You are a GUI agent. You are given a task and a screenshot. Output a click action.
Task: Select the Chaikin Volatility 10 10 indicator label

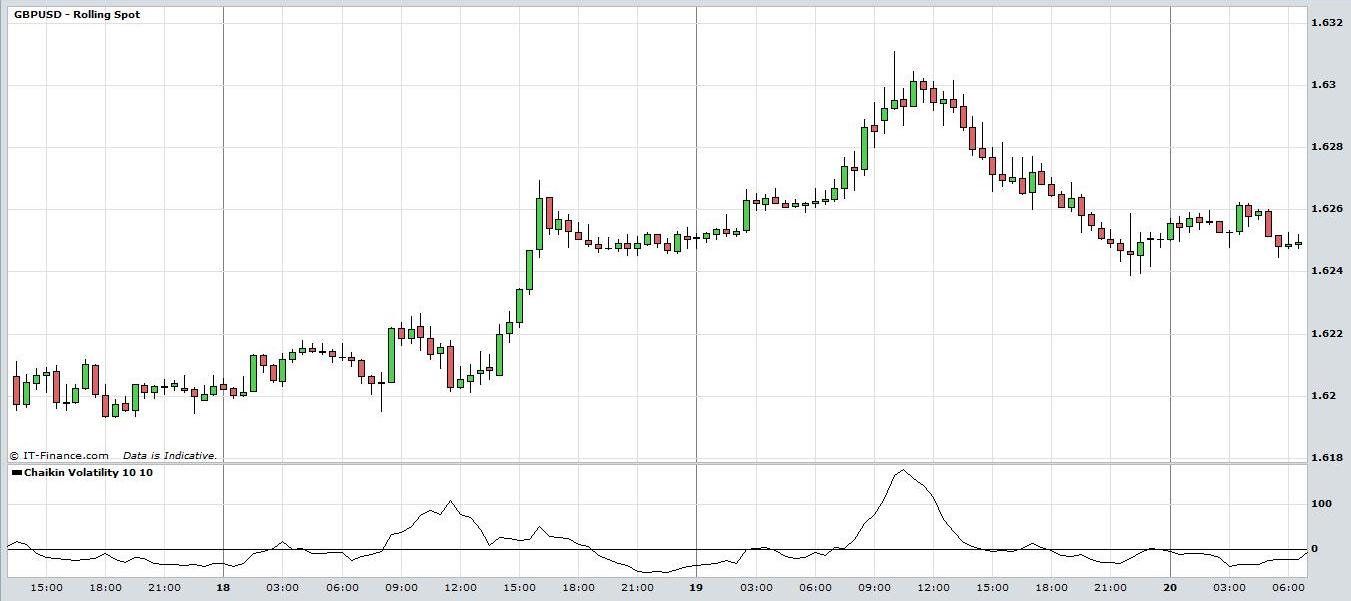(88, 472)
